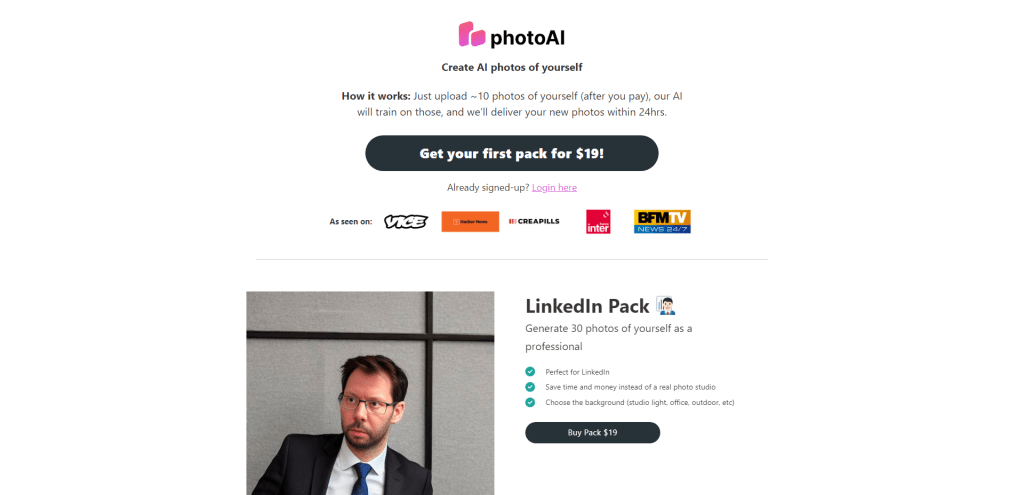Open the Hacker News logo badge
The image size is (1024, 495).
tap(470, 221)
